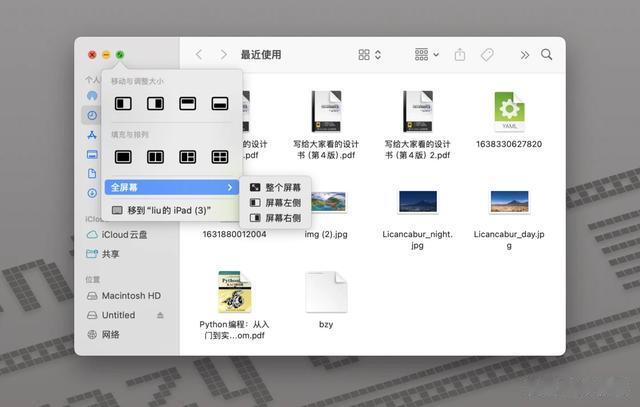640x407 pixels.
Task: Select 屏幕左侧 tile option
Action: pos(276,203)
